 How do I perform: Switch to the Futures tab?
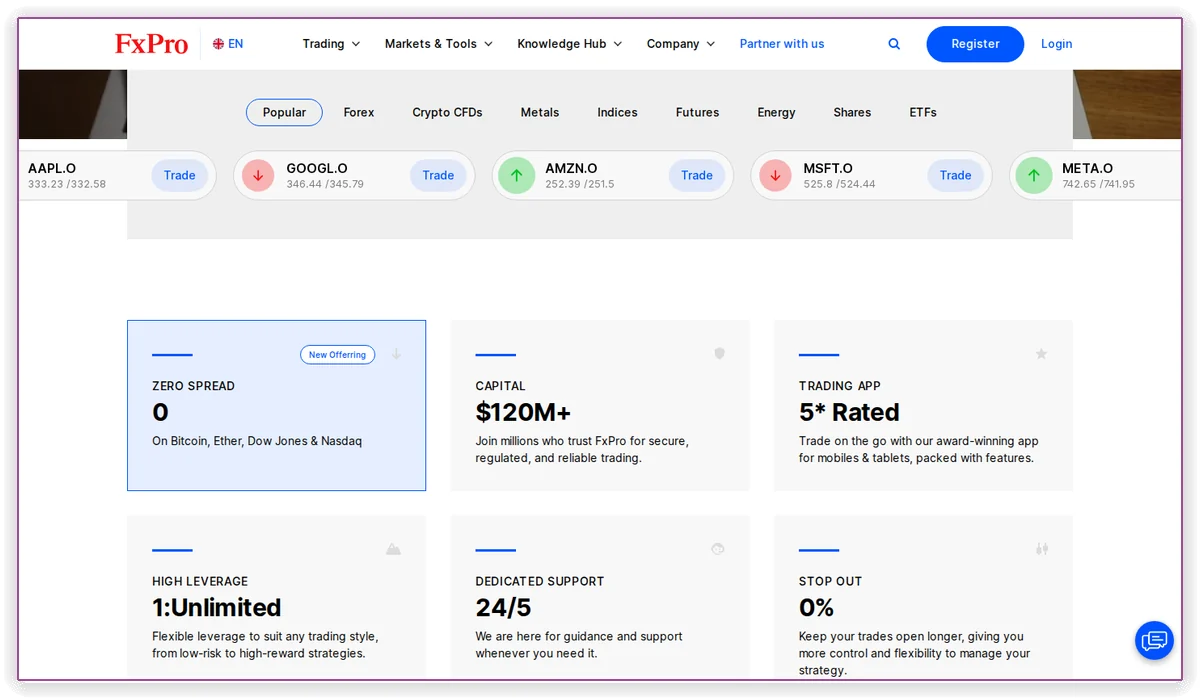[x=697, y=113]
